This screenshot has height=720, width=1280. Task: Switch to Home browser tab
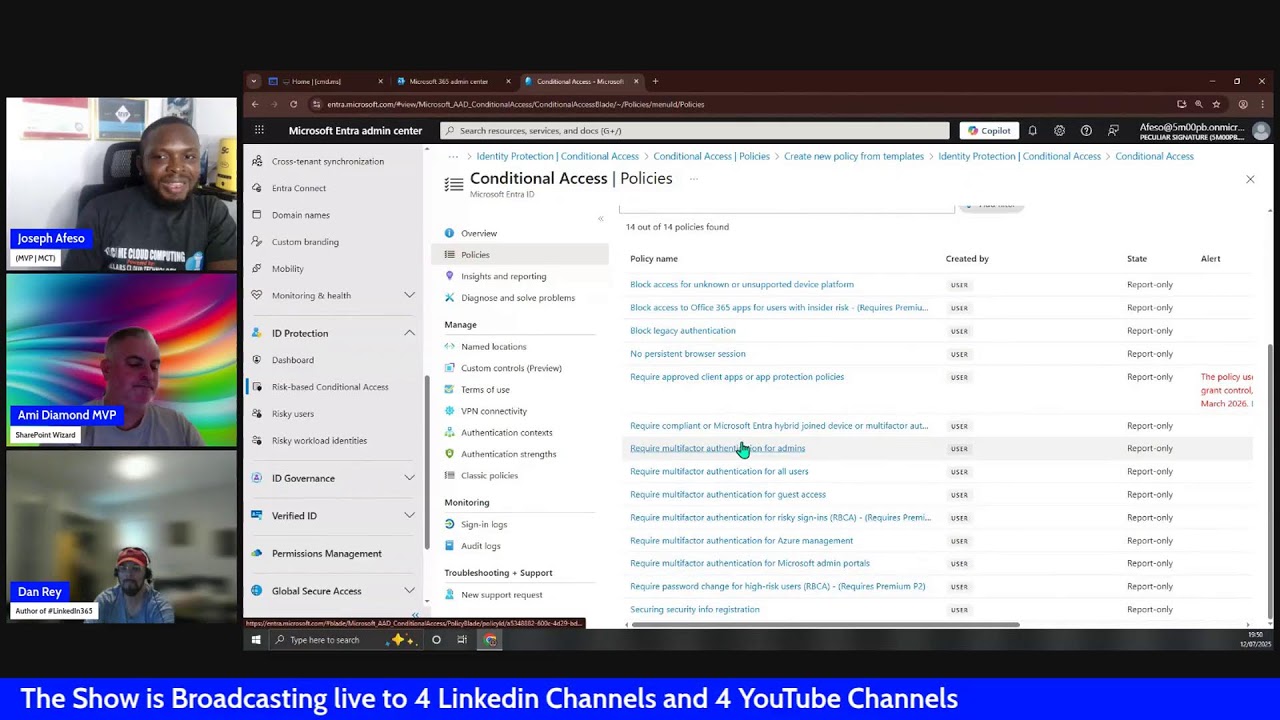click(x=316, y=81)
